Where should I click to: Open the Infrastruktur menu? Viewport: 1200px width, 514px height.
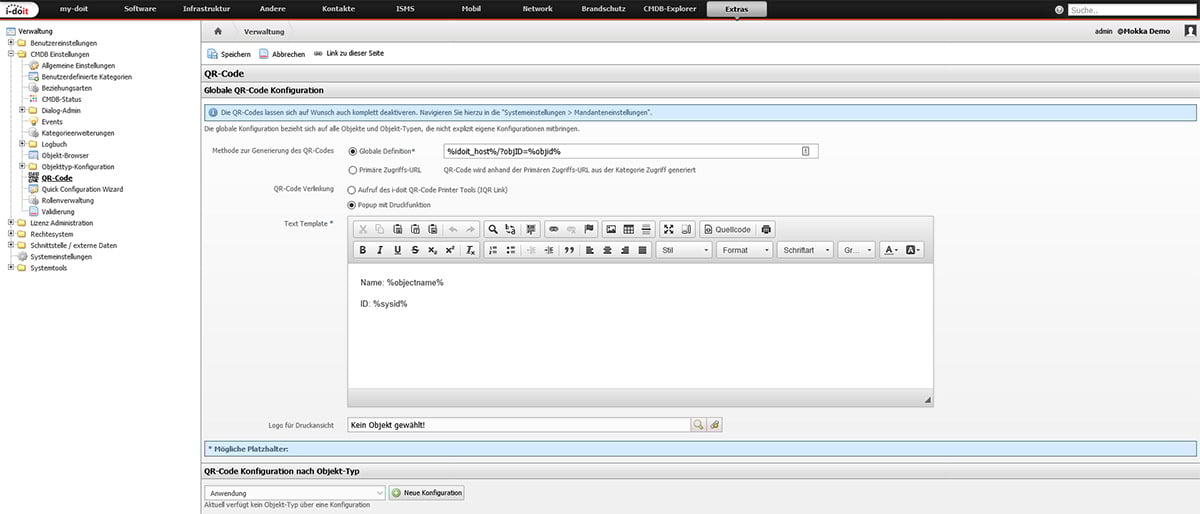point(206,8)
